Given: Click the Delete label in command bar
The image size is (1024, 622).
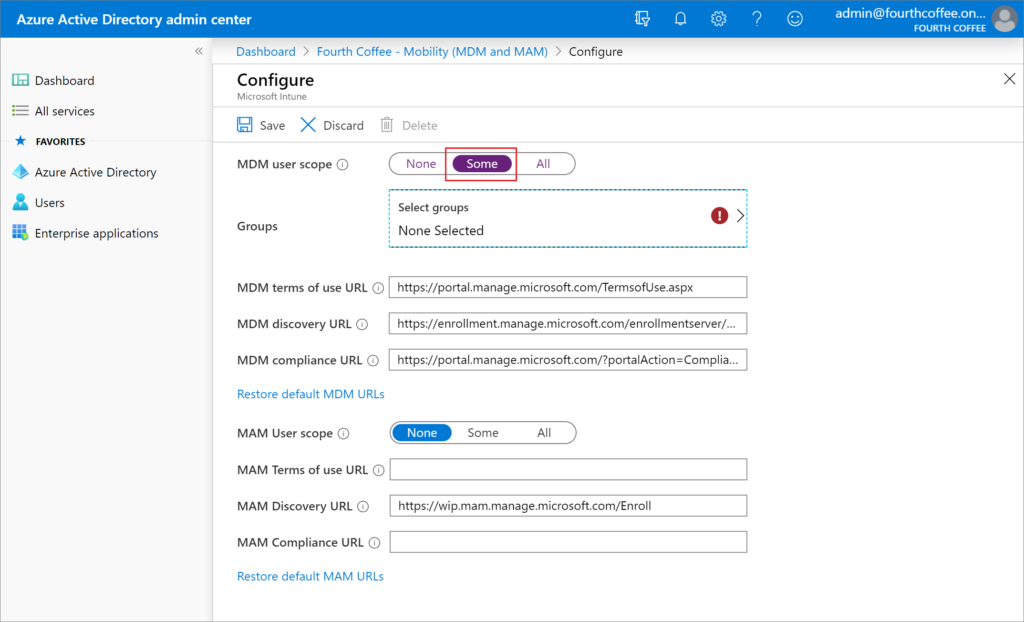Looking at the screenshot, I should tap(420, 125).
